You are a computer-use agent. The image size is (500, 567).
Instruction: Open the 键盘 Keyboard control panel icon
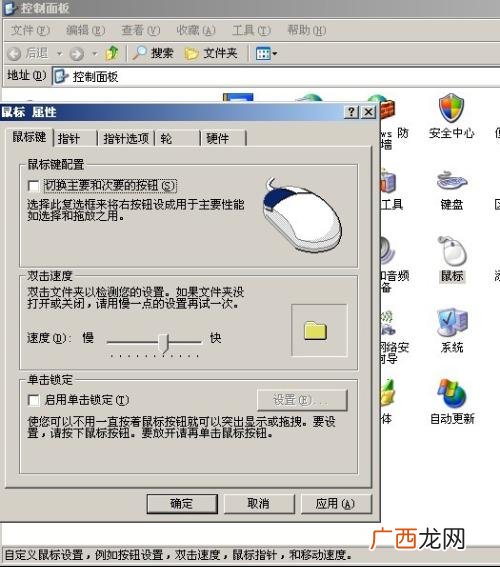coord(452,191)
